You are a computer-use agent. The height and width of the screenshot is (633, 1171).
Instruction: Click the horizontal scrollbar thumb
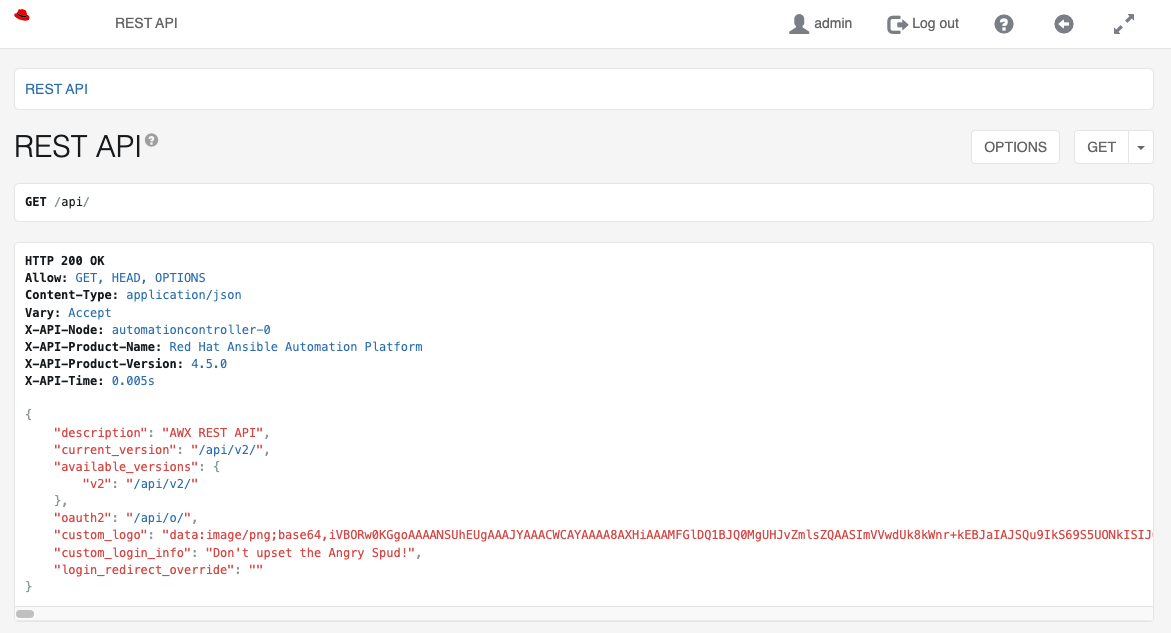(25, 614)
